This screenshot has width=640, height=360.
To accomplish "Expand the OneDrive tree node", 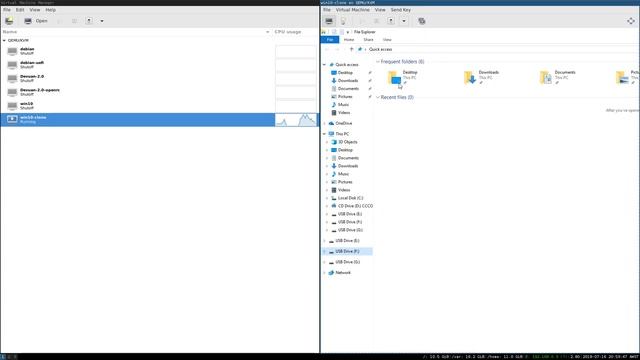I will (324, 123).
